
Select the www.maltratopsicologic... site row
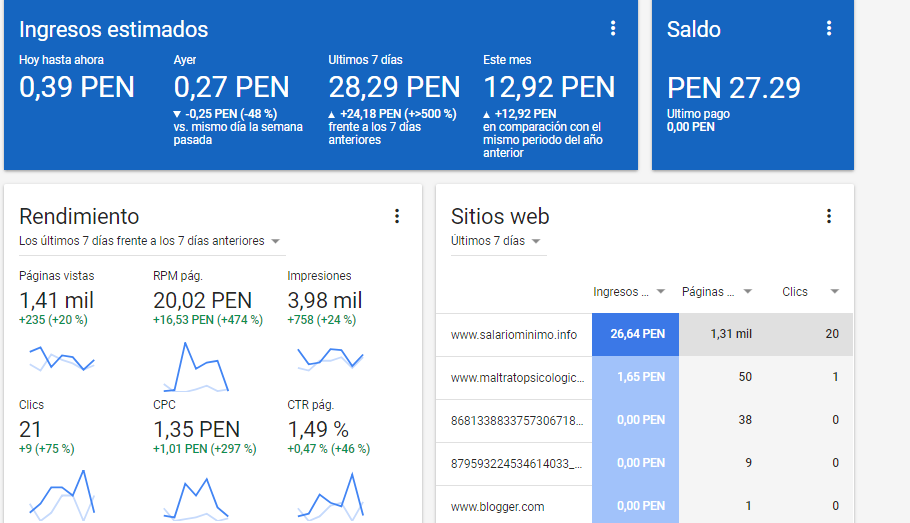[x=644, y=377]
